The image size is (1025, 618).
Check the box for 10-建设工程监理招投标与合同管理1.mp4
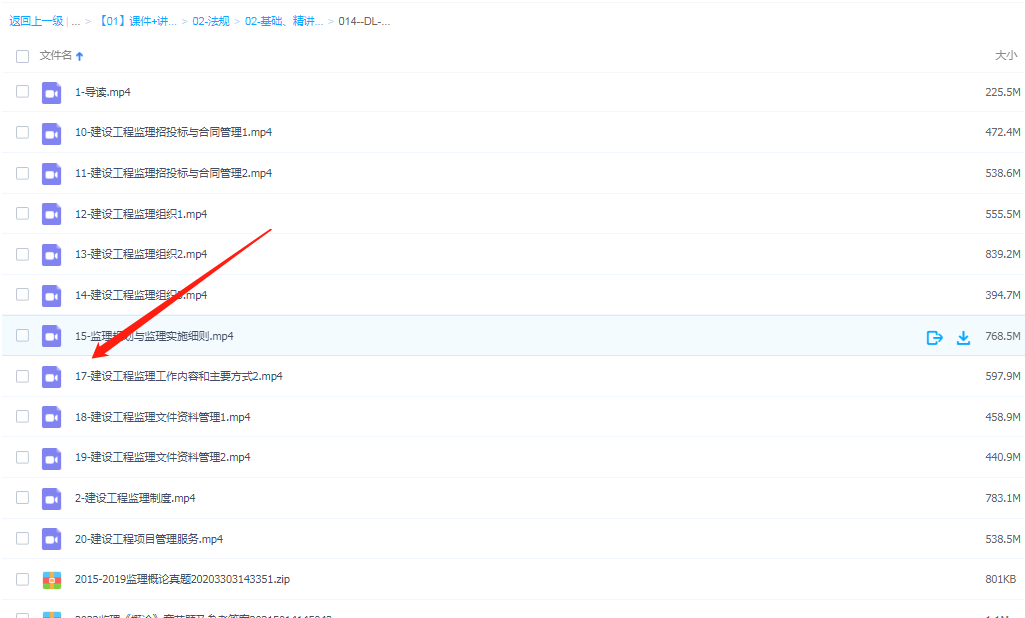(x=22, y=132)
